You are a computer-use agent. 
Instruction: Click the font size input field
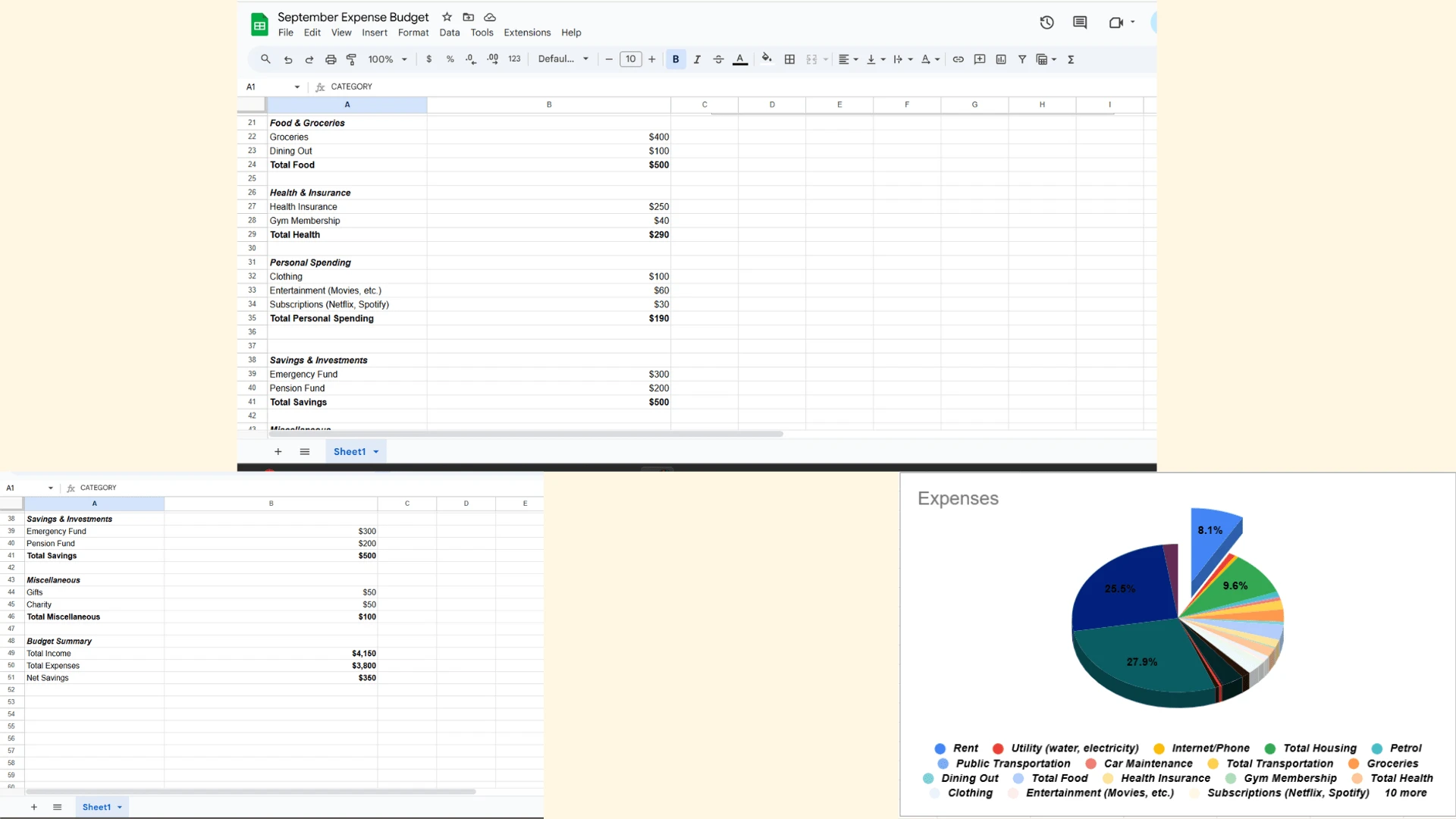(x=630, y=59)
